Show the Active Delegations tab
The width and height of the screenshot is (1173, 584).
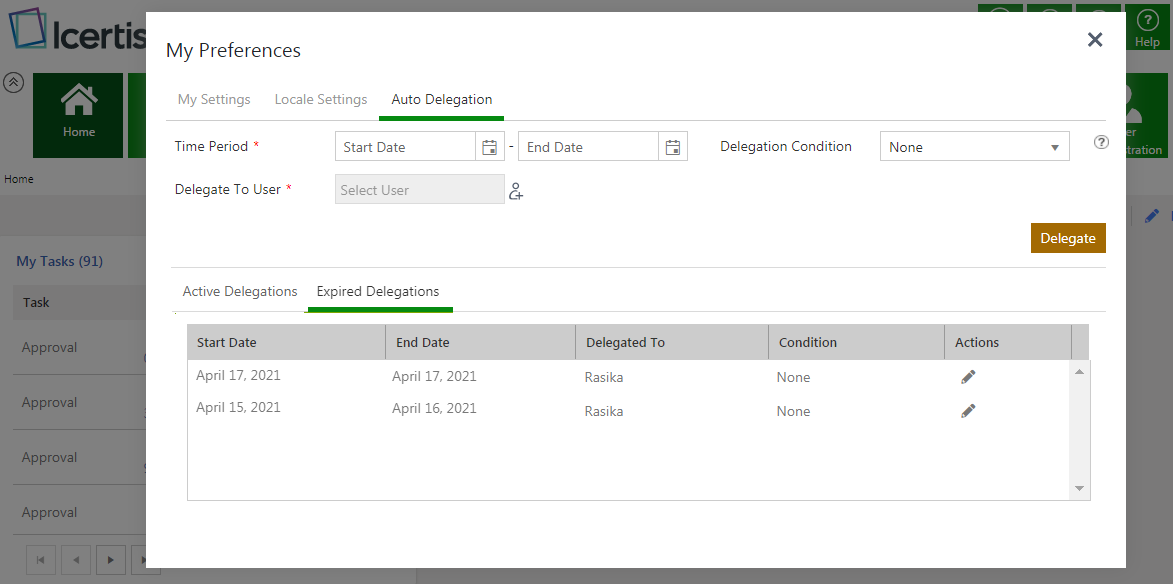tap(240, 292)
